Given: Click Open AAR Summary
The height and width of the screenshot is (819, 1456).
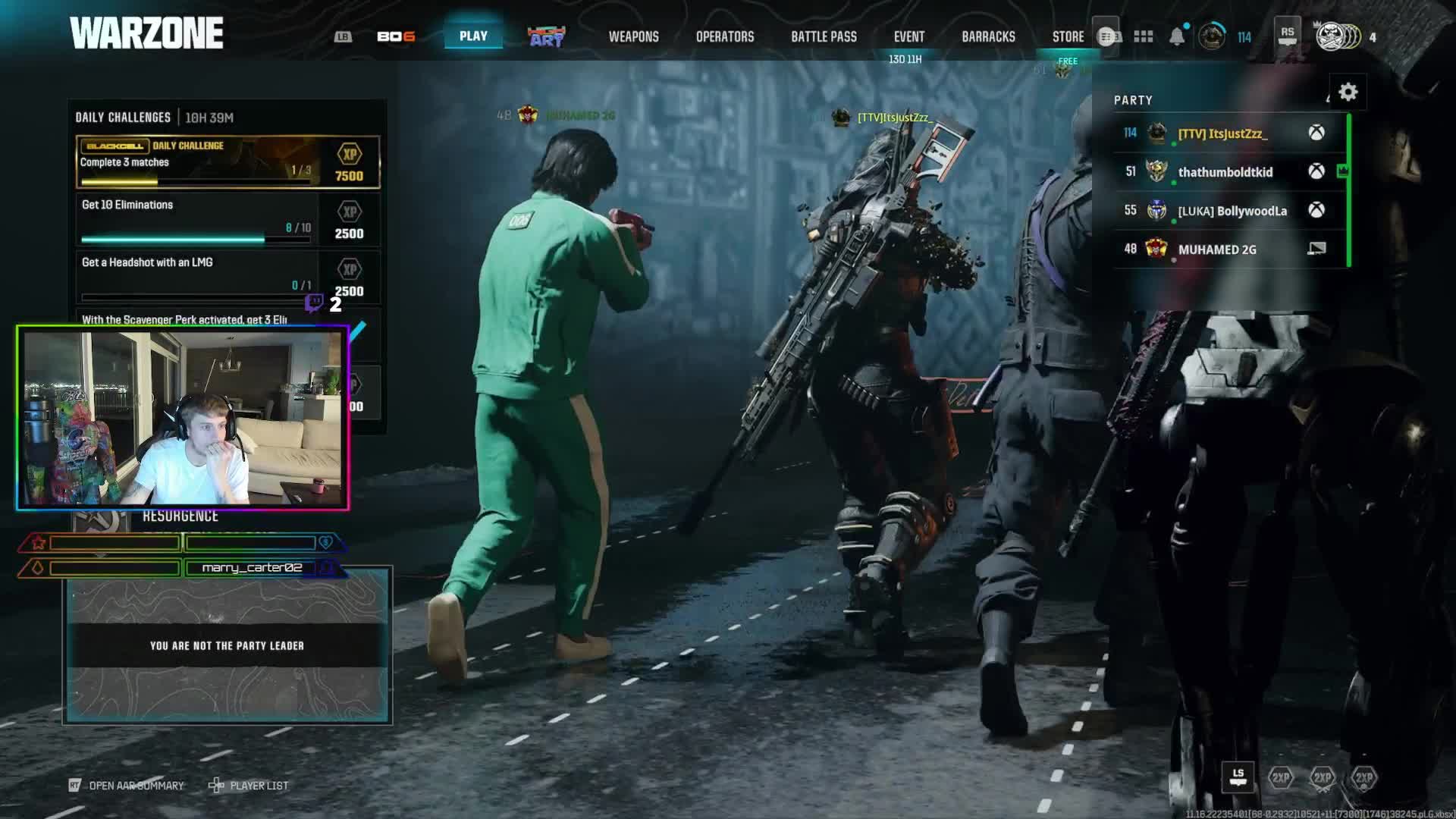Looking at the screenshot, I should pyautogui.click(x=136, y=786).
